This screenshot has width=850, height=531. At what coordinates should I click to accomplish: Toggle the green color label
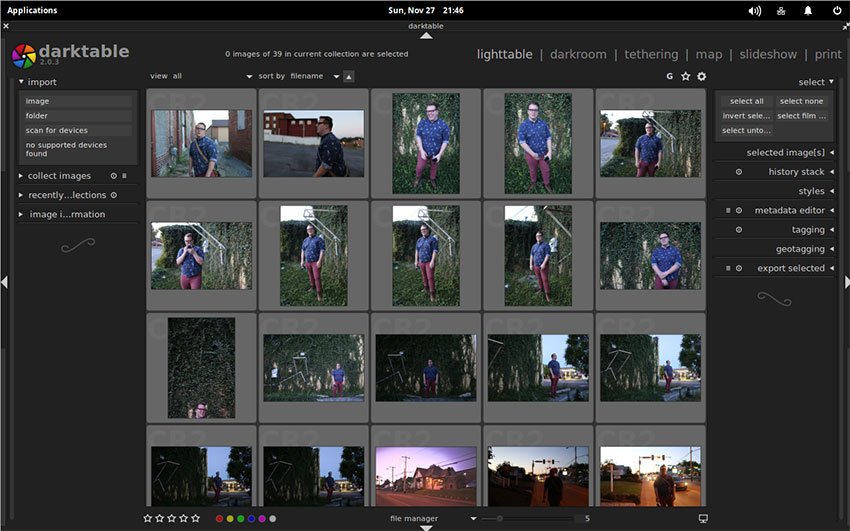241,519
